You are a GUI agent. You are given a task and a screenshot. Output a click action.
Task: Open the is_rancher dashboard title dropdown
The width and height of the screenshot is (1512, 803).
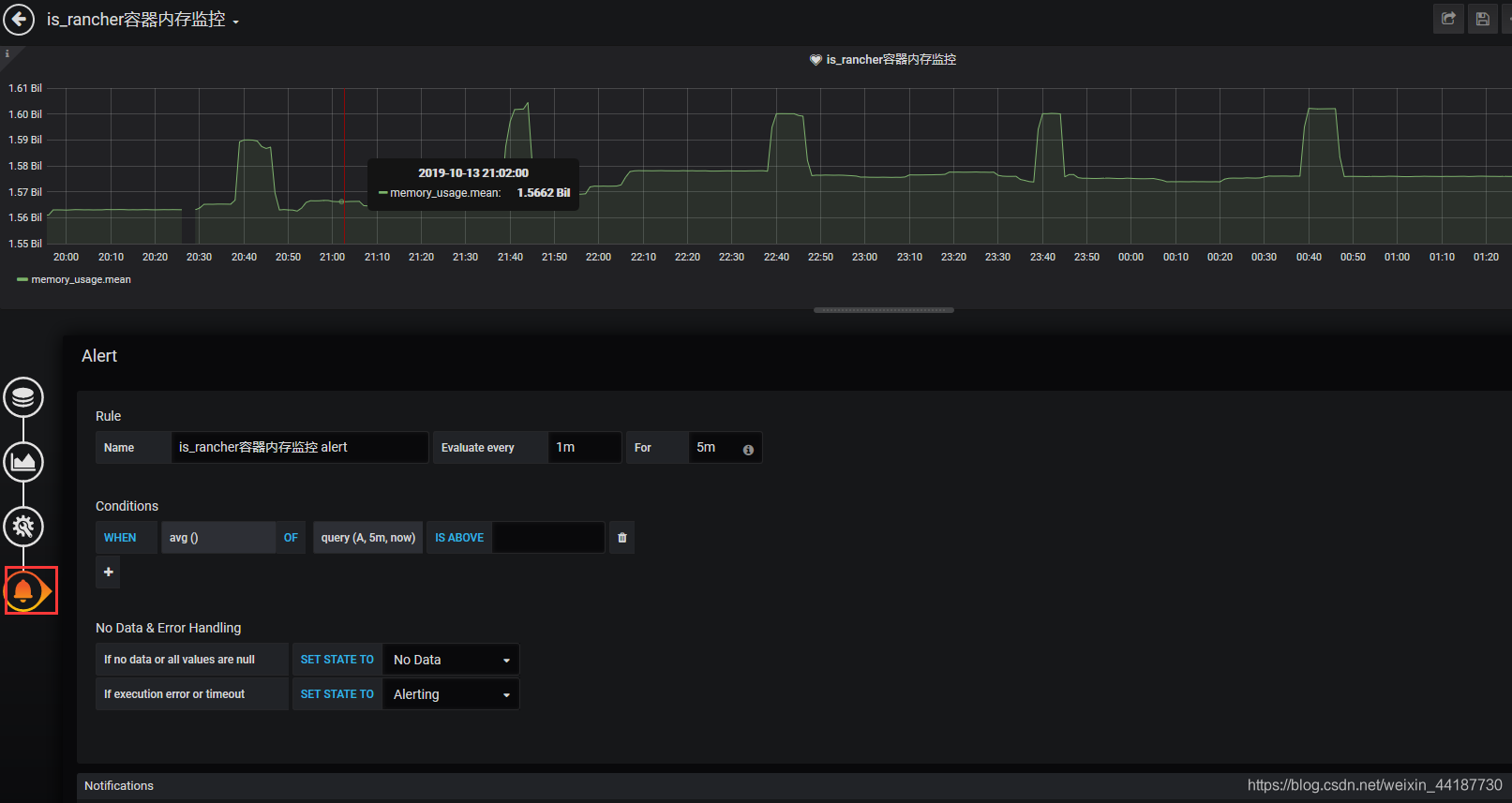point(142,20)
